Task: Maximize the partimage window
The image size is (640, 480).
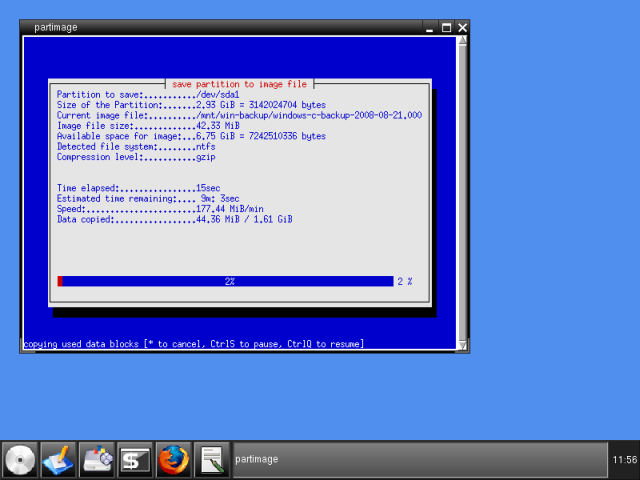Action: (x=446, y=28)
